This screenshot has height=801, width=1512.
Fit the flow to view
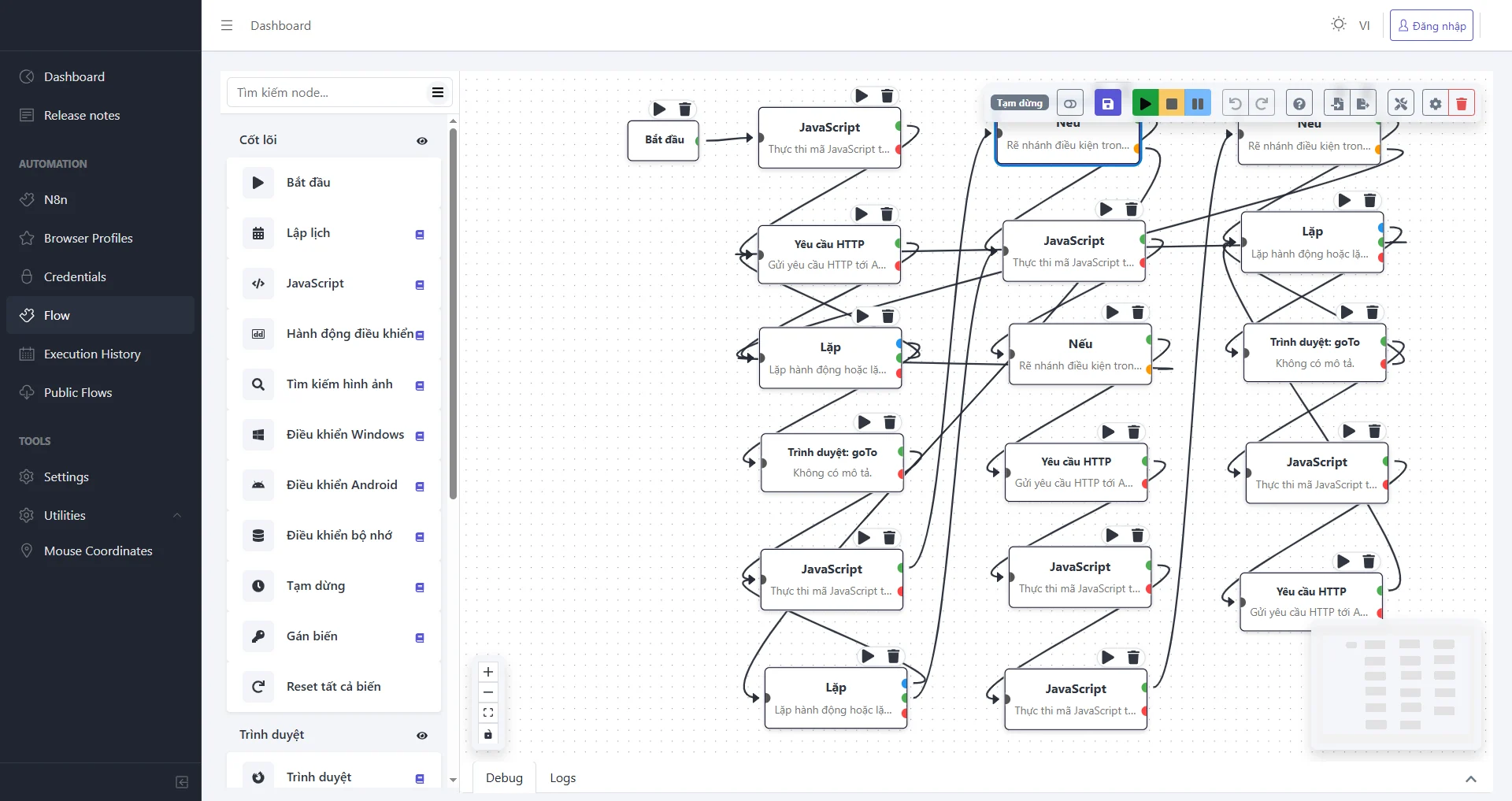tap(488, 713)
